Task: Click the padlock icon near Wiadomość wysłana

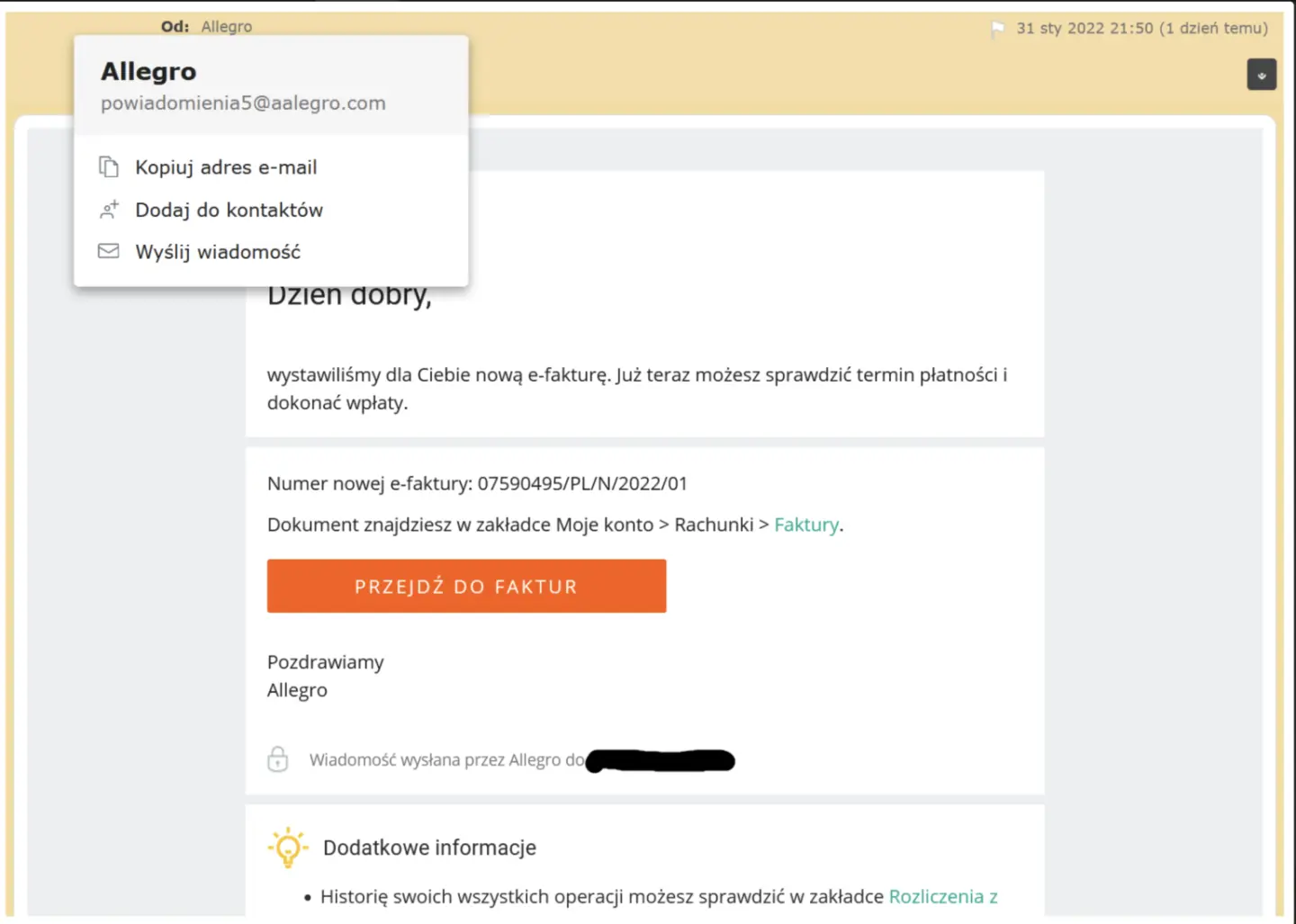Action: click(x=278, y=759)
